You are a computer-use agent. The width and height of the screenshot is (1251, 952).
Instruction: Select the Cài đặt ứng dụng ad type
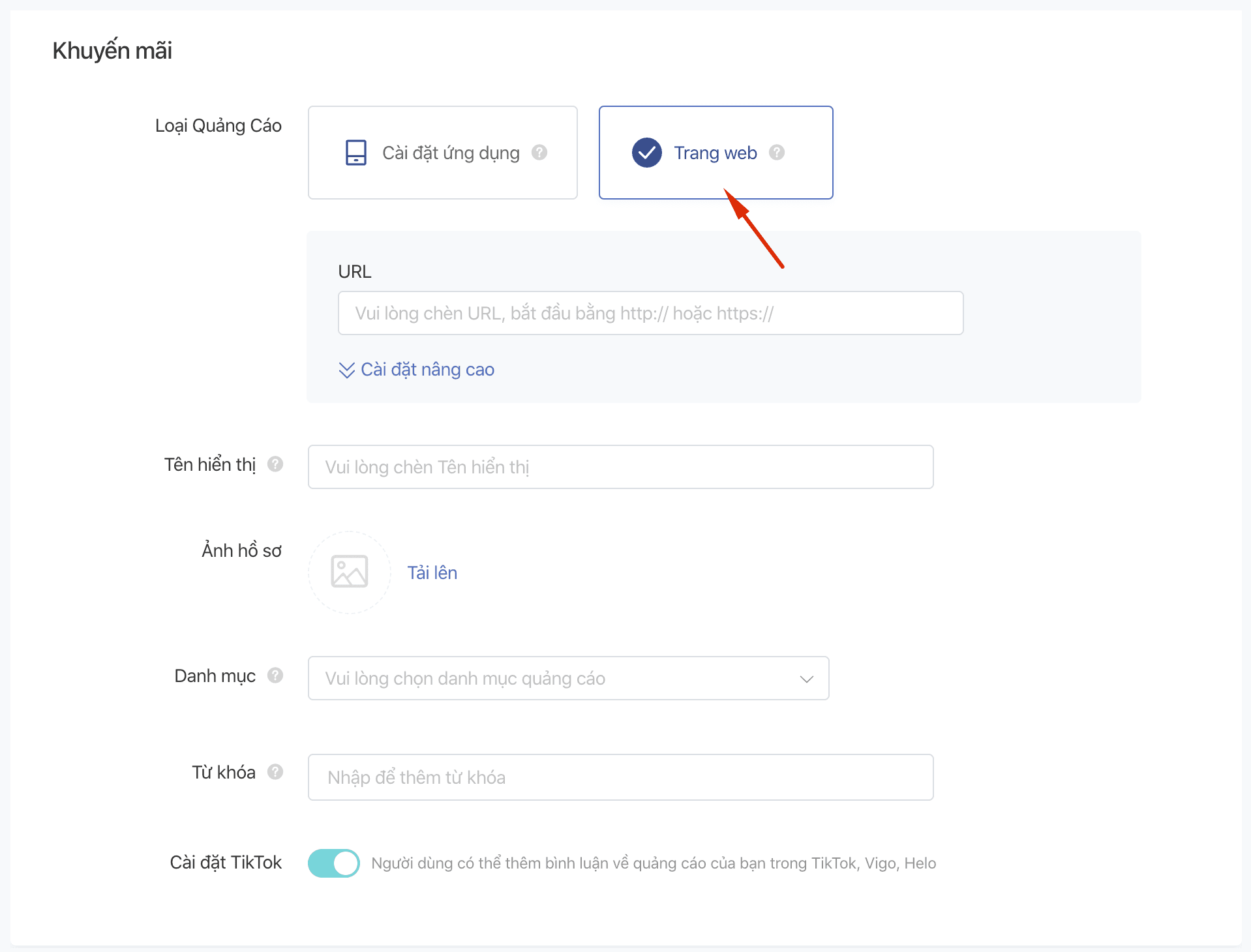(442, 153)
